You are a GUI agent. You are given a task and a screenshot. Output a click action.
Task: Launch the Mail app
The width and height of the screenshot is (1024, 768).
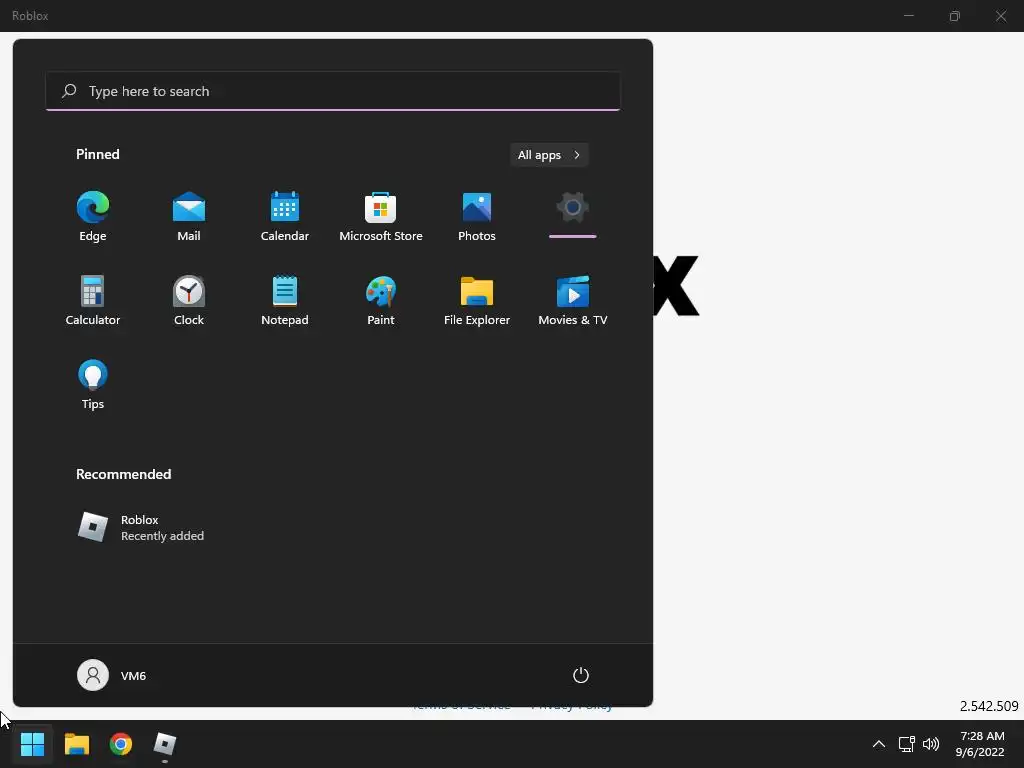(x=189, y=216)
